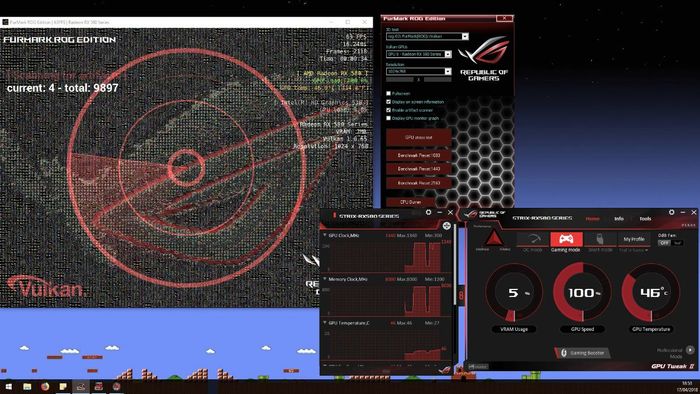
Task: Enable the Fullscreen checkbox in FurMark
Action: point(388,93)
